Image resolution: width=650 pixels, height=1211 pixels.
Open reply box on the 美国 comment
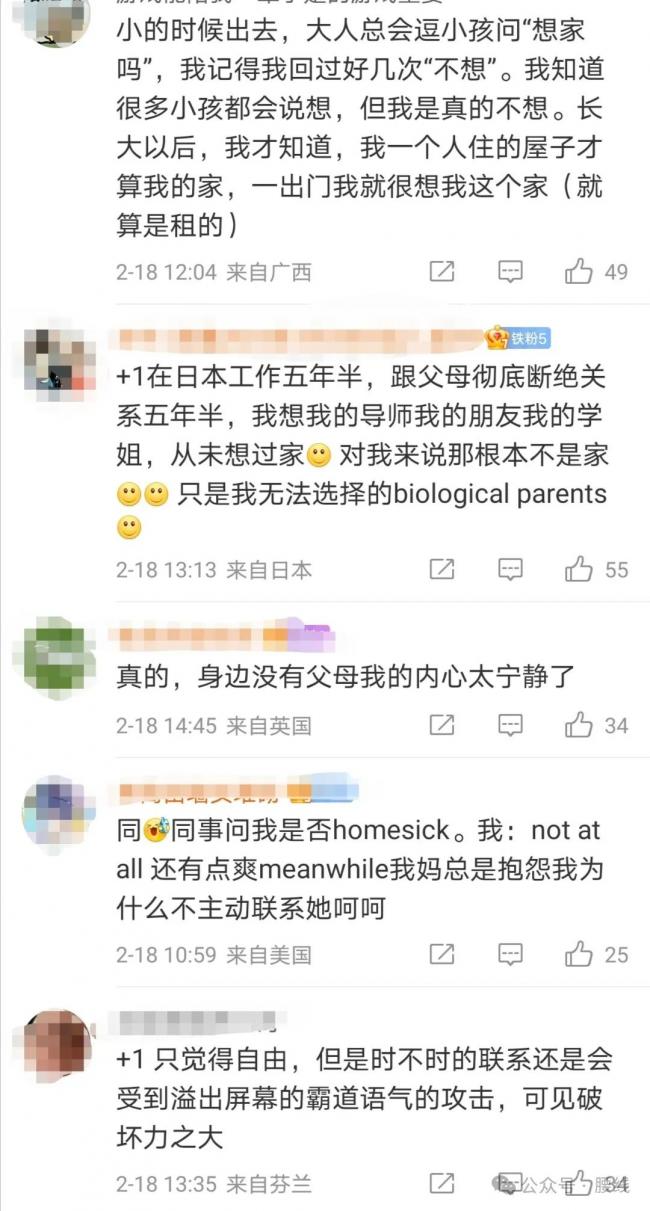tap(511, 954)
